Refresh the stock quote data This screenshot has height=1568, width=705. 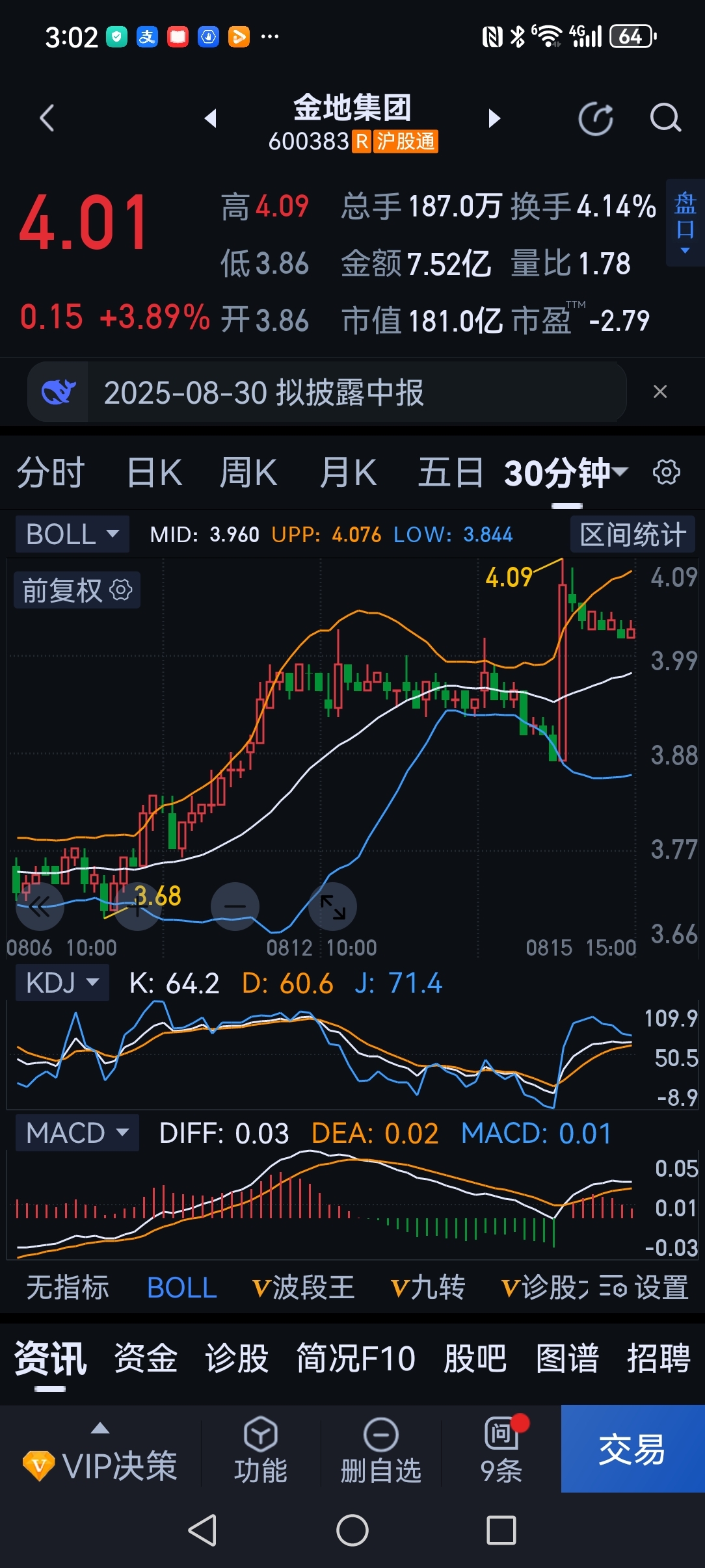[x=596, y=119]
